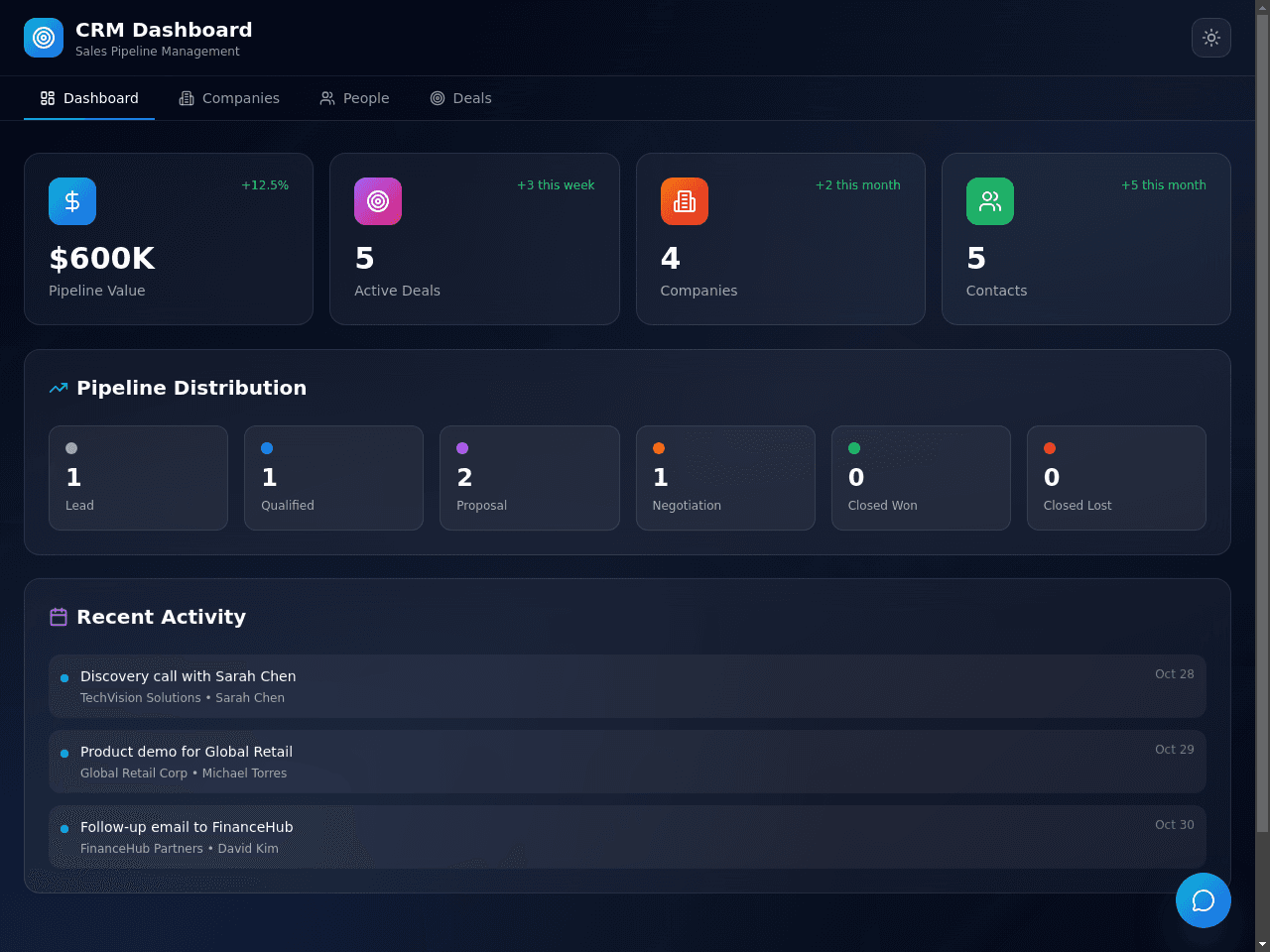Click the +5 this month label
The width and height of the screenshot is (1270, 952).
1164,185
